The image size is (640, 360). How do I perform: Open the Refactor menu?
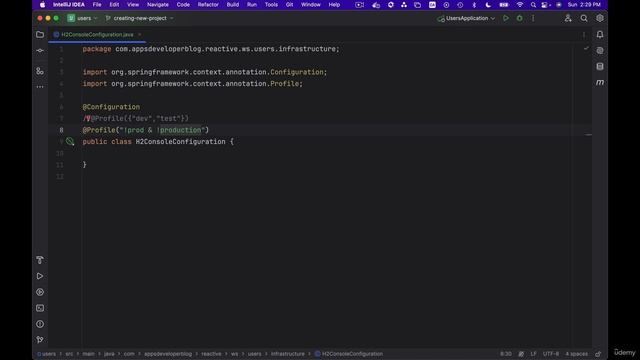[208, 5]
